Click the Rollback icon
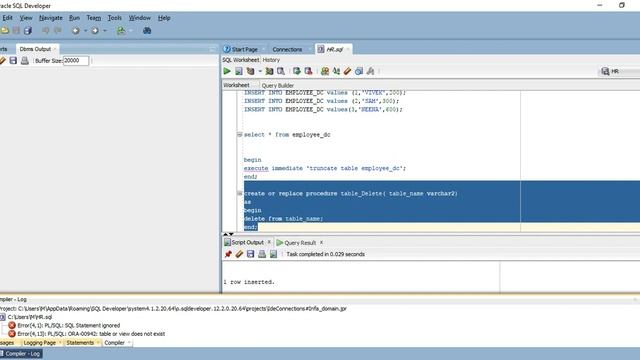The width and height of the screenshot is (640, 360). (x=309, y=71)
